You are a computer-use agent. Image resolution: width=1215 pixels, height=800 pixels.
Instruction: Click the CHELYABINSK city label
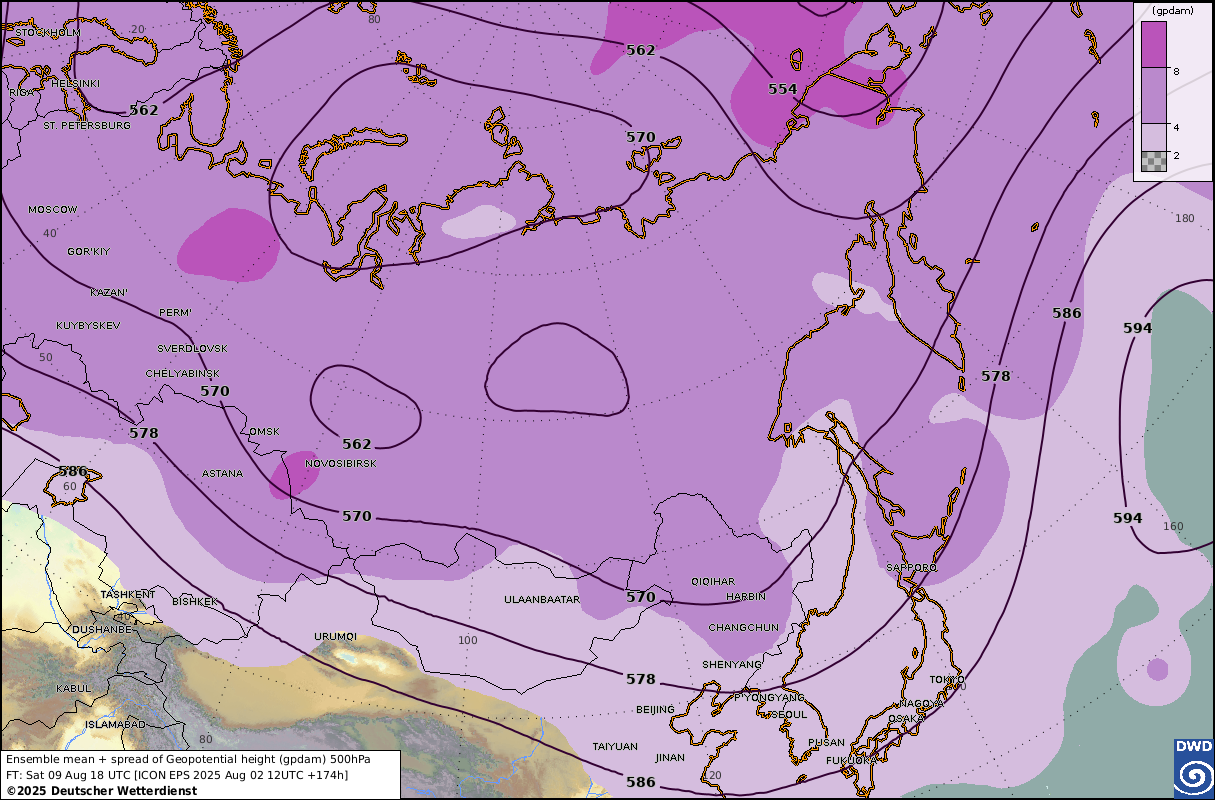[x=180, y=373]
